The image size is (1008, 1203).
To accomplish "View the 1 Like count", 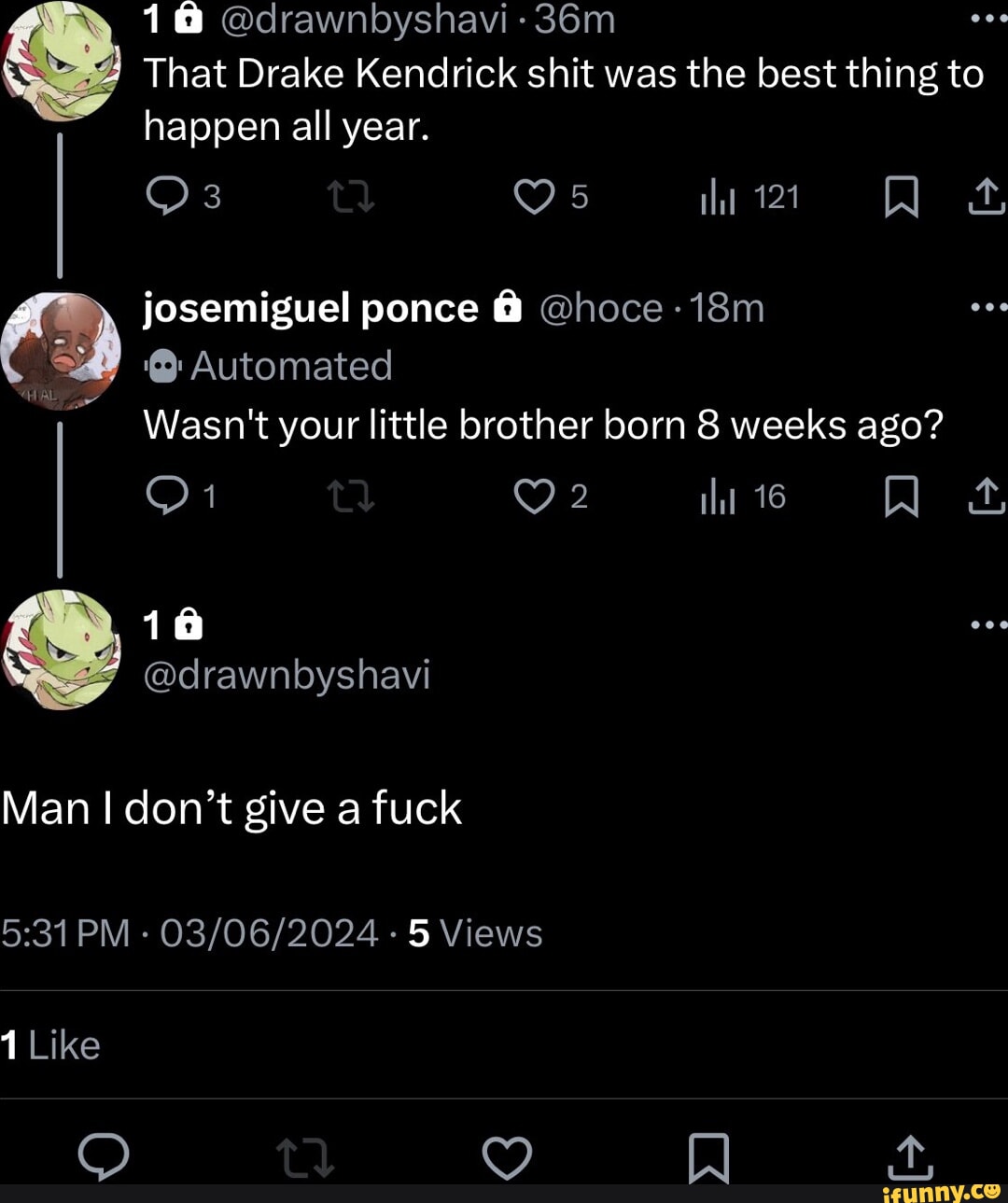I will (49, 1044).
